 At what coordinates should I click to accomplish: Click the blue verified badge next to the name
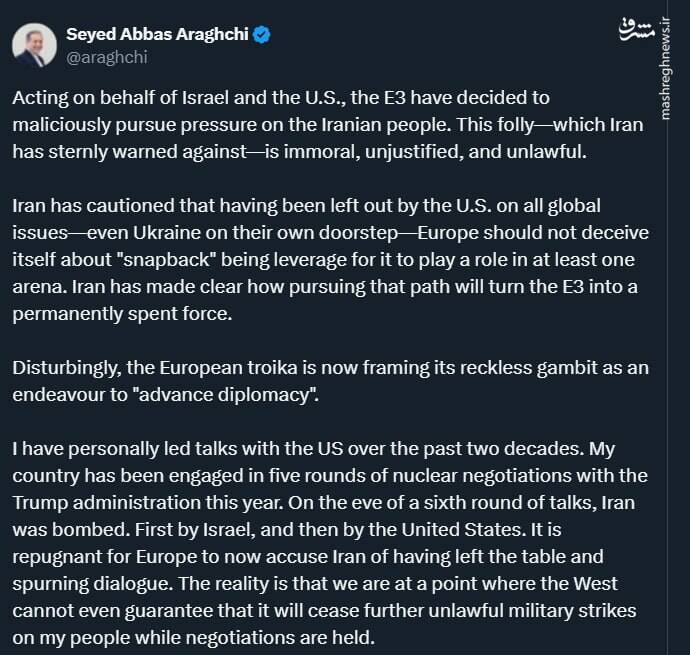coord(262,35)
